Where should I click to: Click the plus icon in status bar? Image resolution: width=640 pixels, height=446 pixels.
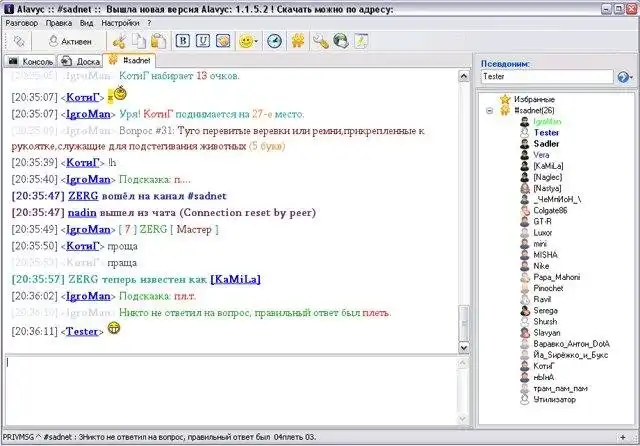click(x=623, y=437)
